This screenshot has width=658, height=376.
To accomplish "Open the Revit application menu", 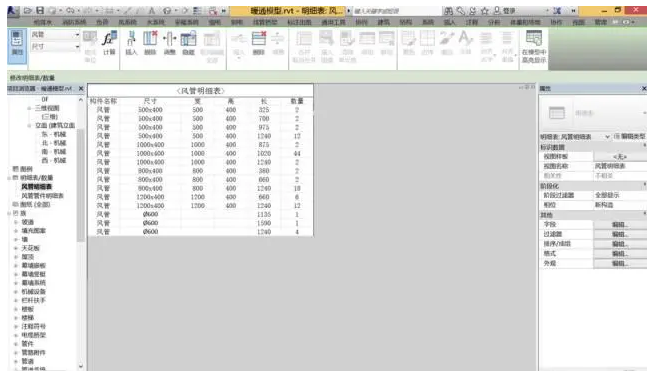I will (x=13, y=10).
